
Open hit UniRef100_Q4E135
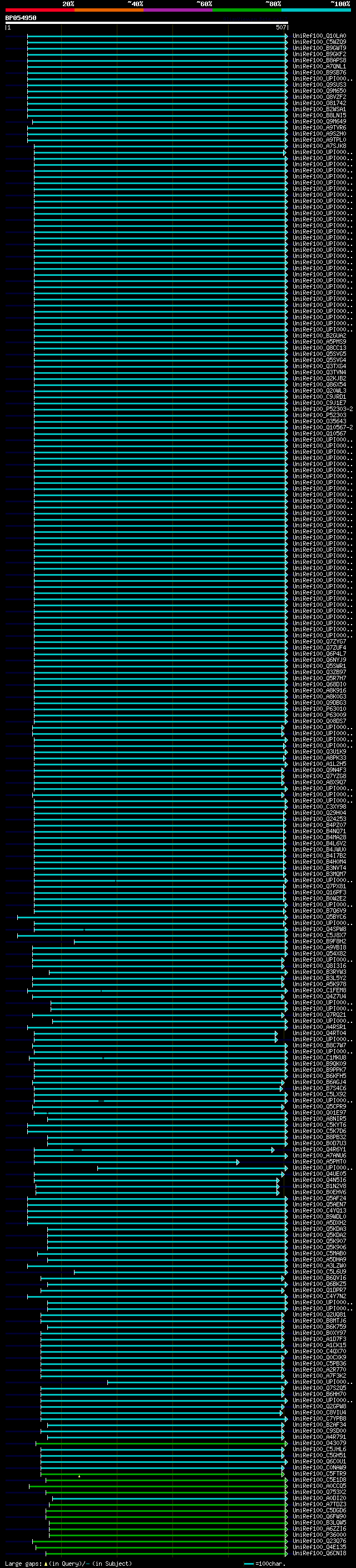[x=319, y=1547]
